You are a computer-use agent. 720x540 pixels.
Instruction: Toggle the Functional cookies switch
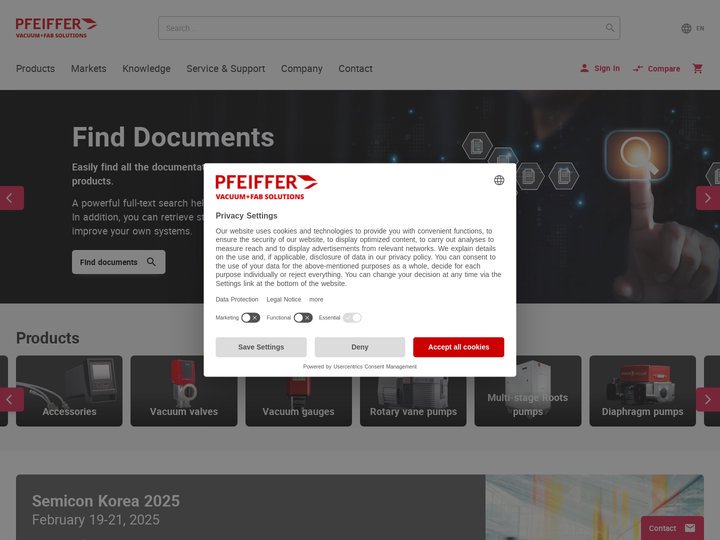(x=303, y=318)
